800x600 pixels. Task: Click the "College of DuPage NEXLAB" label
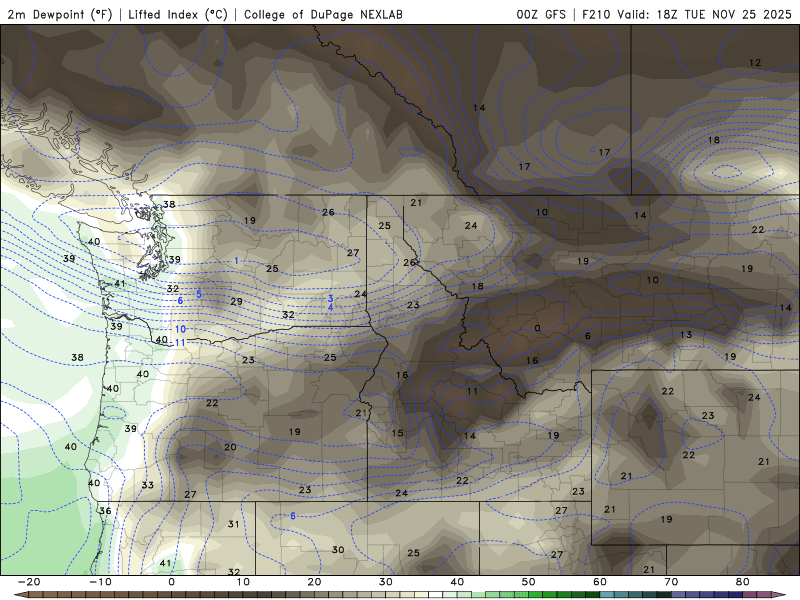tap(323, 14)
